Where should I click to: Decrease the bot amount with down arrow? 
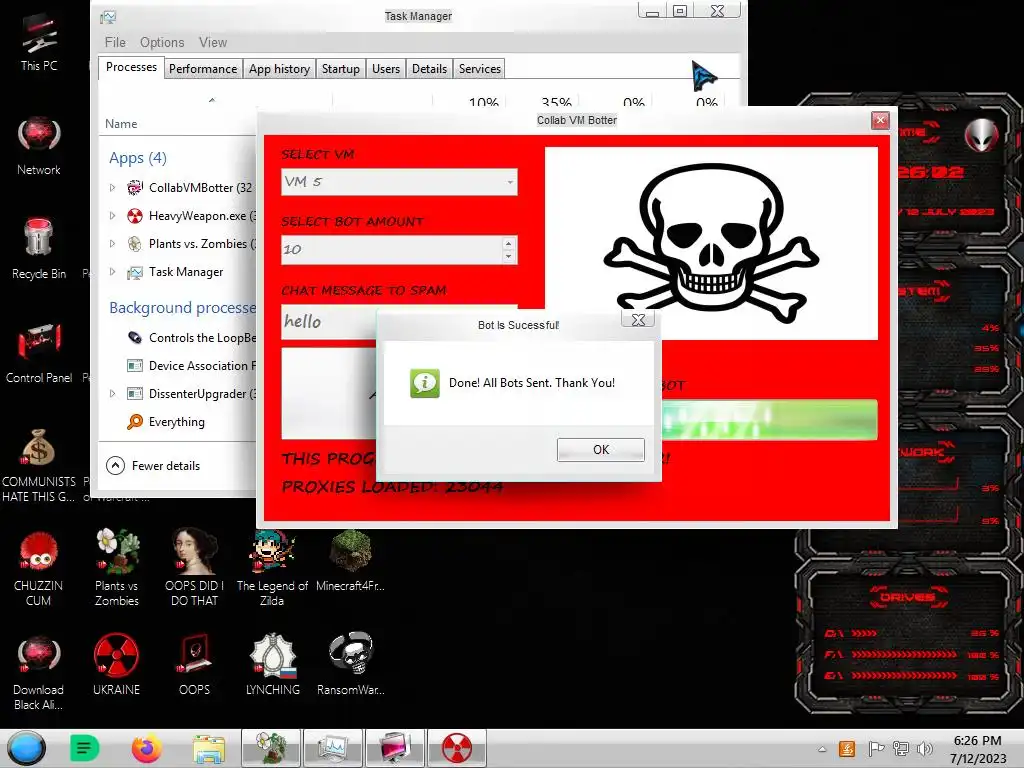click(508, 257)
